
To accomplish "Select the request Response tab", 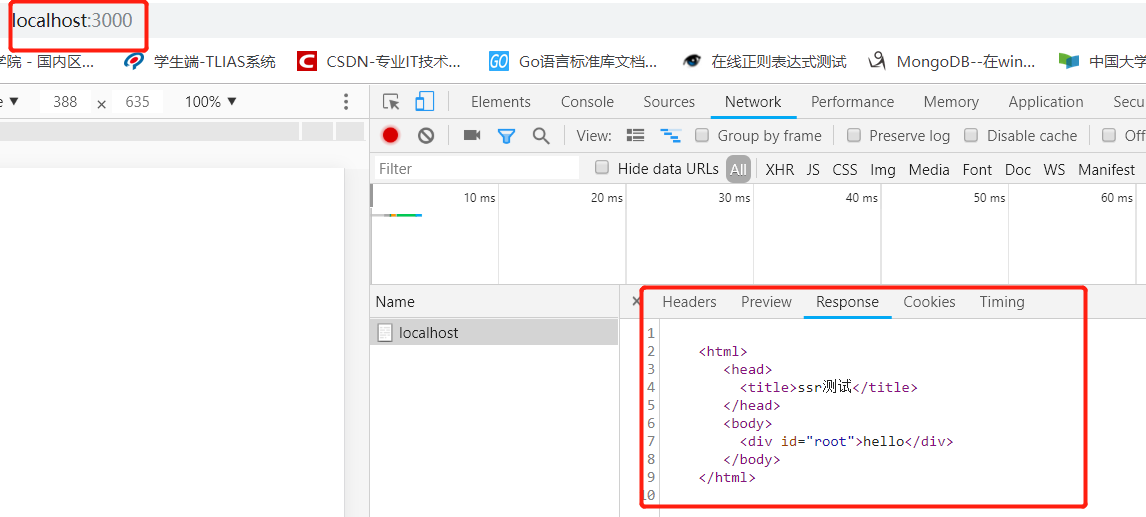I will click(847, 301).
